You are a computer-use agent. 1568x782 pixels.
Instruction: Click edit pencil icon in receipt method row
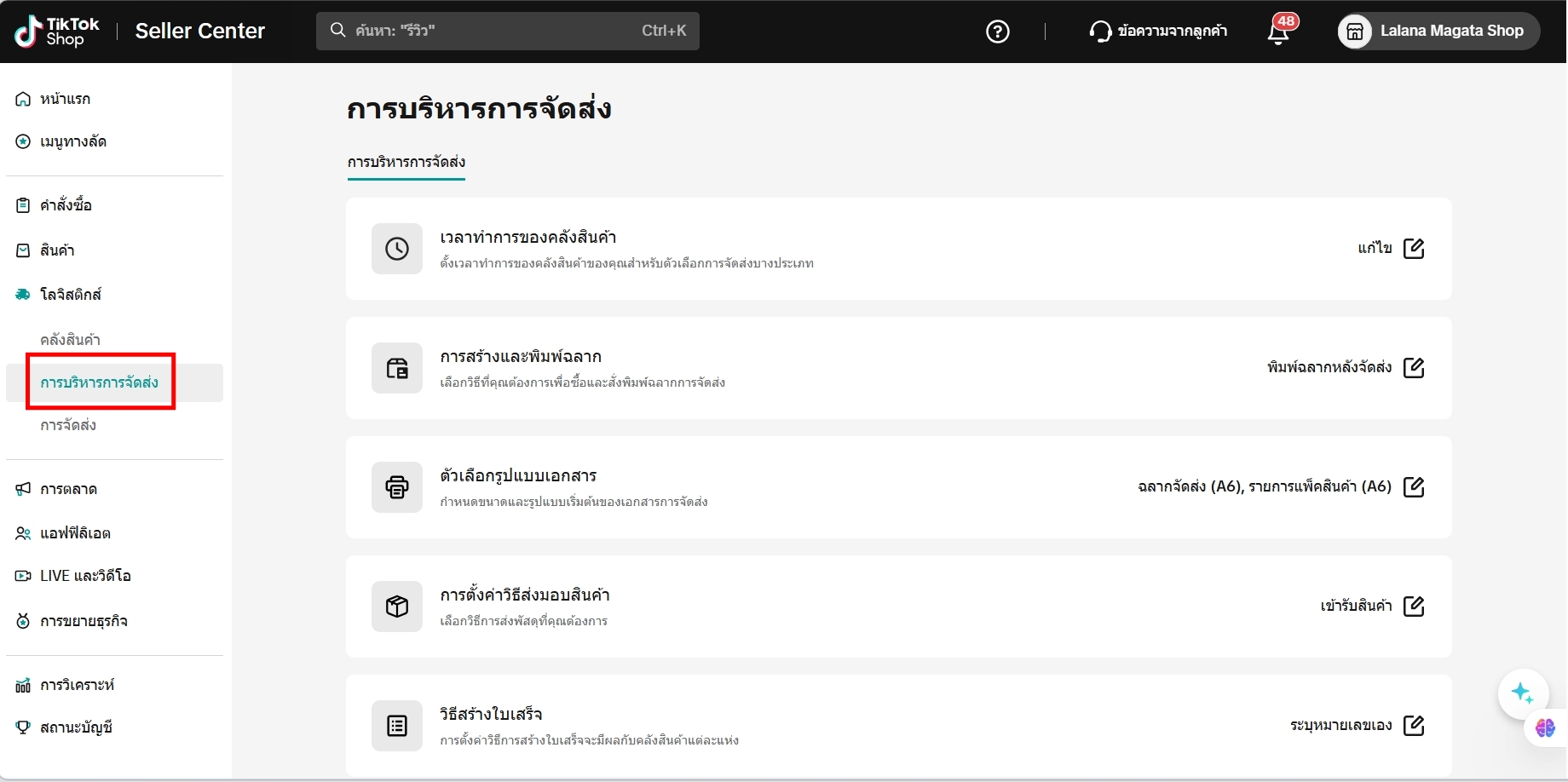click(1414, 725)
